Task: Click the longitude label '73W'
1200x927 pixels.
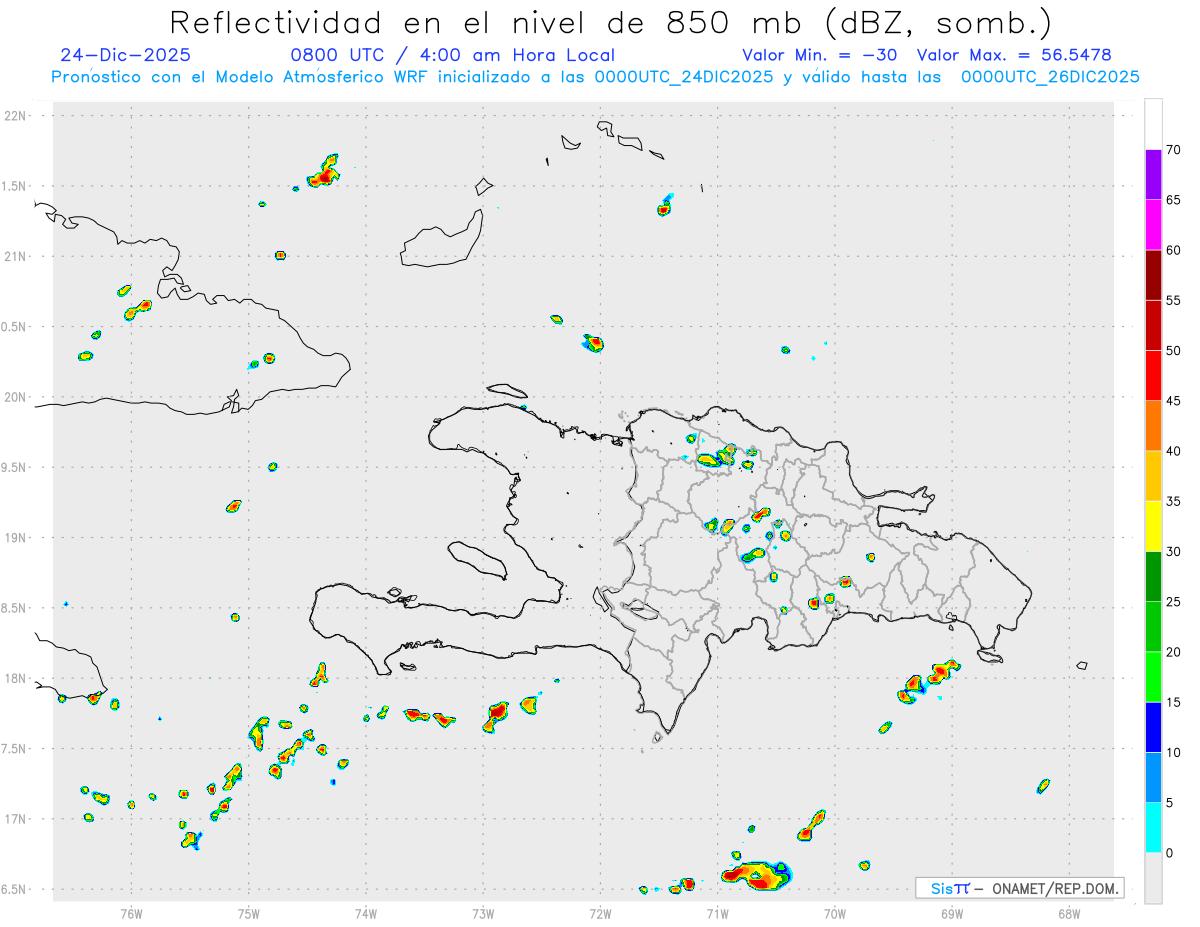Action: [483, 912]
